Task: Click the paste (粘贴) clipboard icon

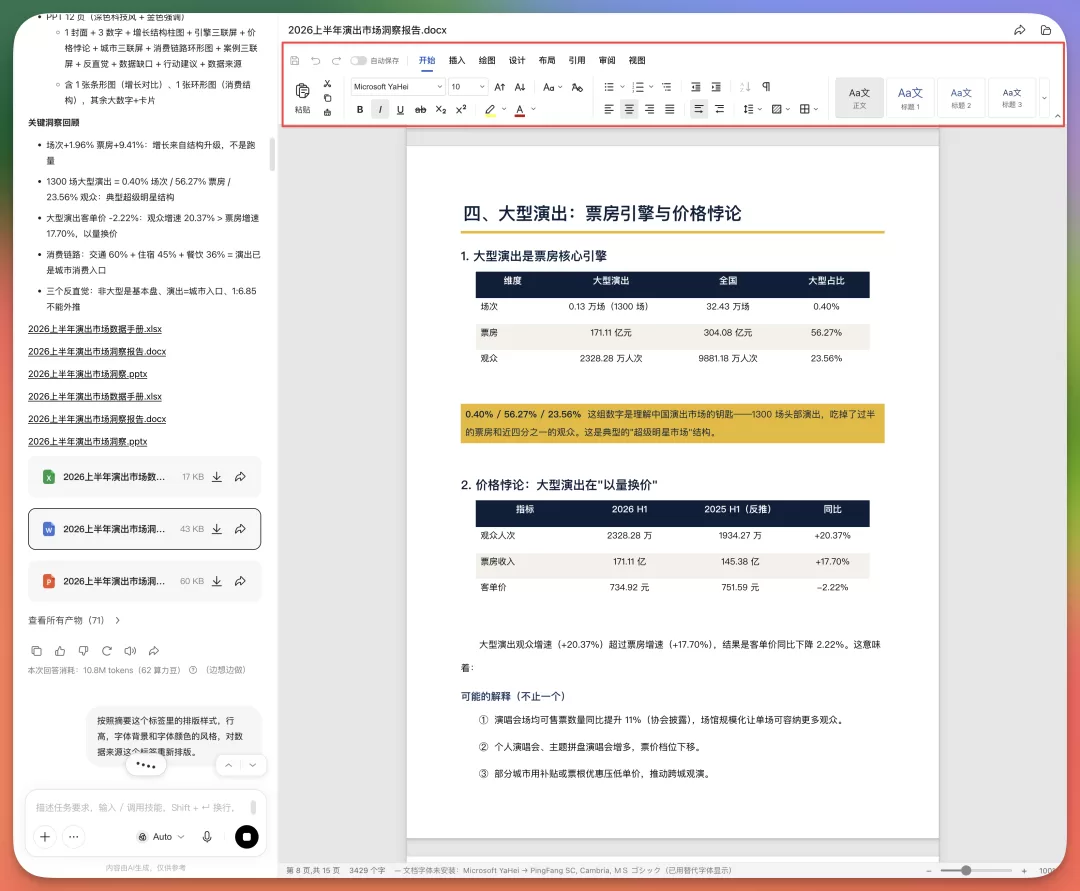Action: pyautogui.click(x=302, y=91)
